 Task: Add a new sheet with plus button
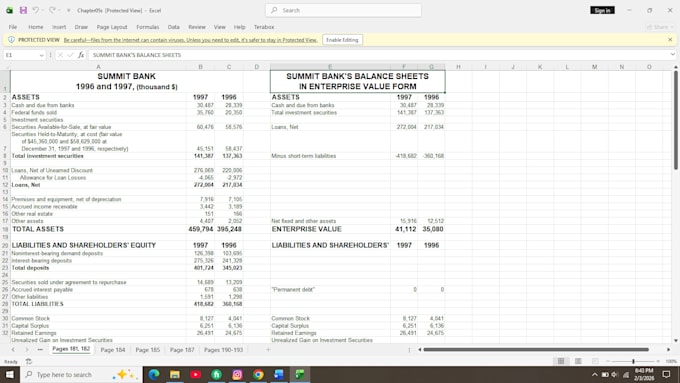[x=268, y=350]
